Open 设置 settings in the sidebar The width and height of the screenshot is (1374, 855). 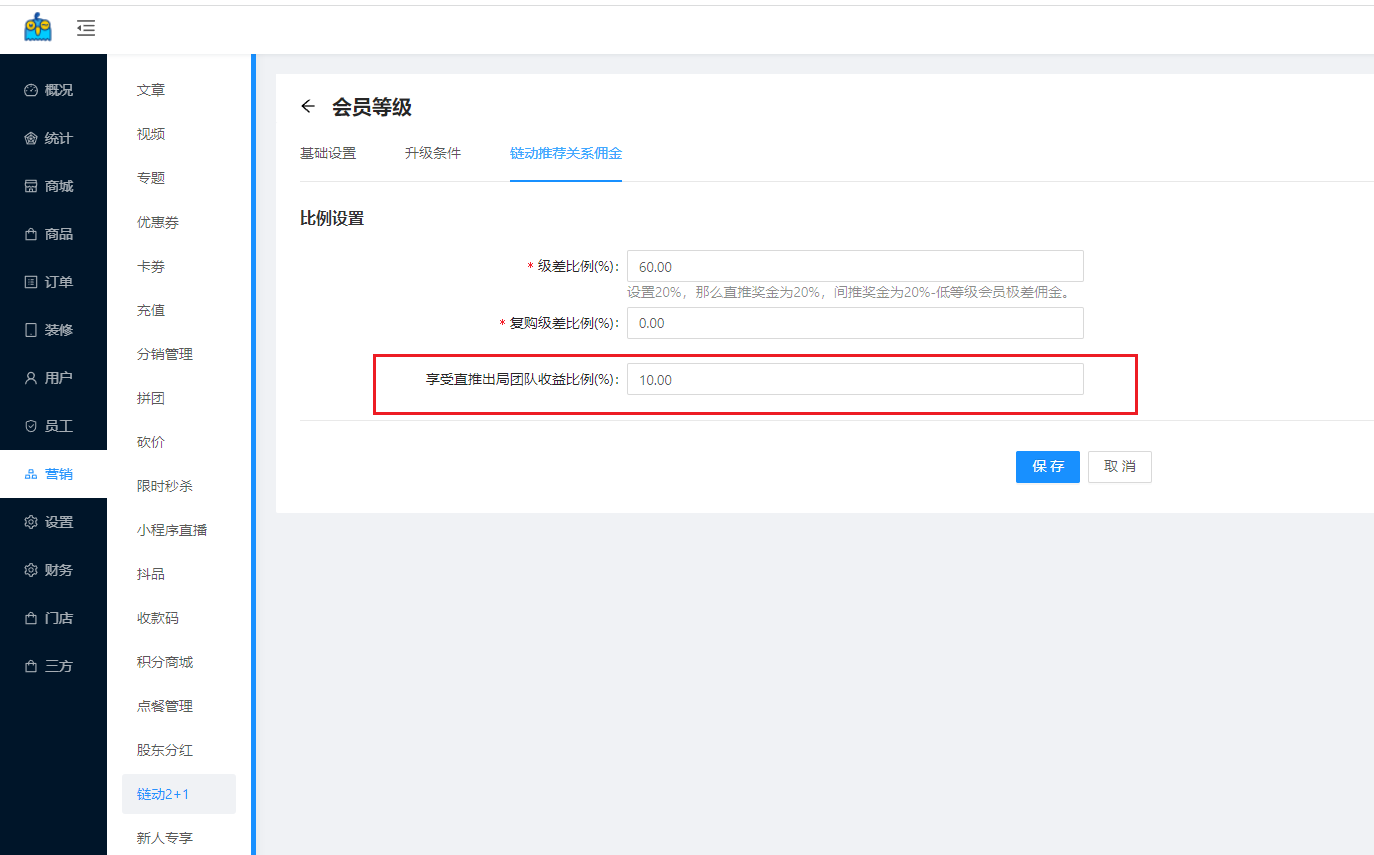pyautogui.click(x=52, y=522)
